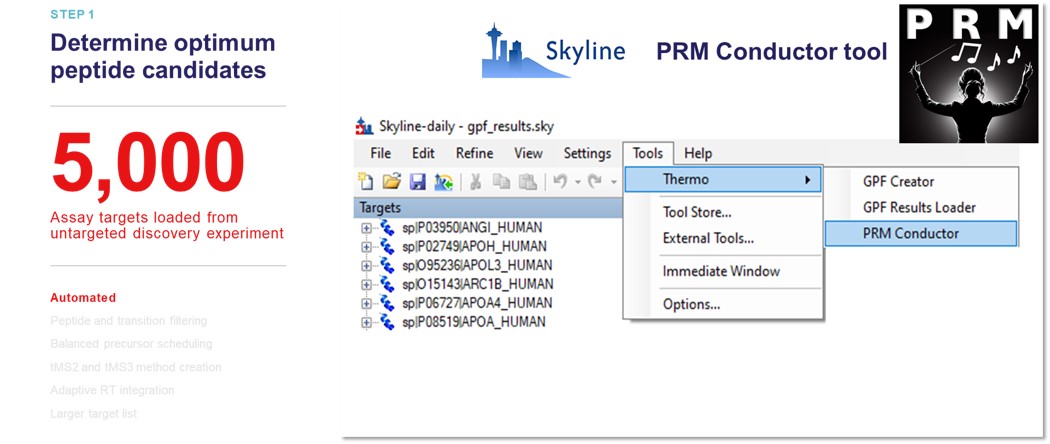Open the Thermo submenu arrow
Screen dimensions: 1050x444
[808, 179]
